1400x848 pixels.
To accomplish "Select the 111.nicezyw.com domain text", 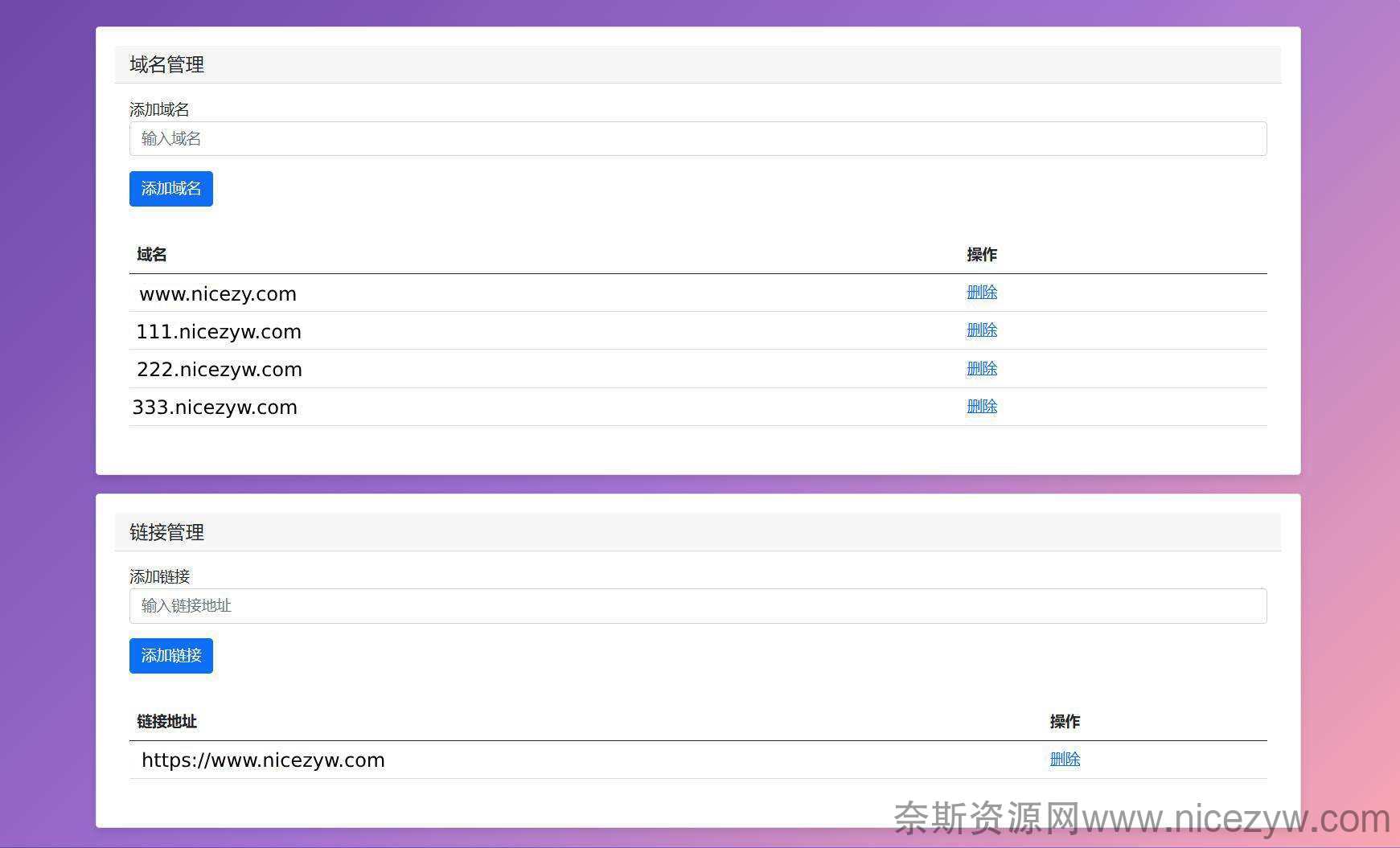I will coord(219,332).
